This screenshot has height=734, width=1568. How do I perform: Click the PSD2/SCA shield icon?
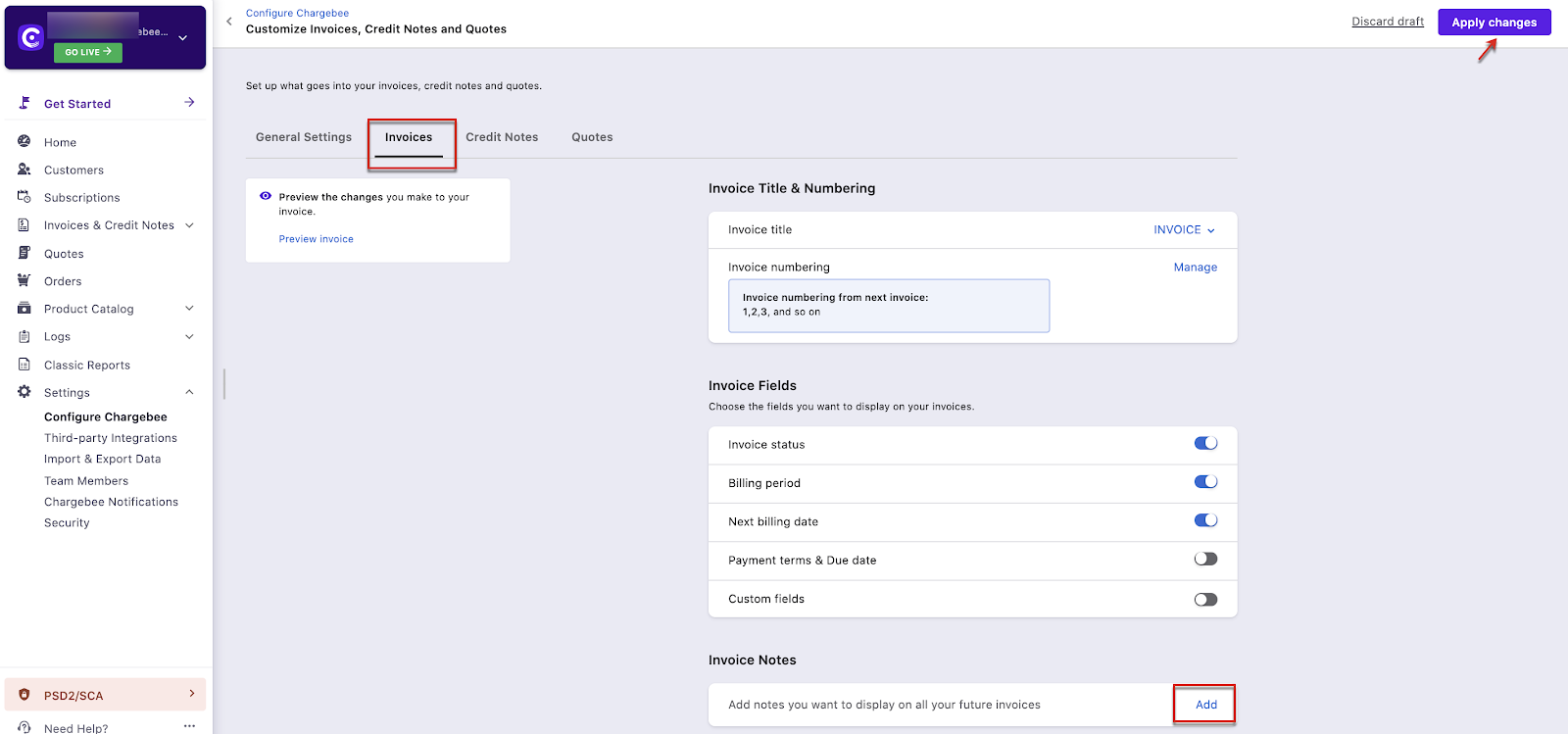(x=24, y=695)
